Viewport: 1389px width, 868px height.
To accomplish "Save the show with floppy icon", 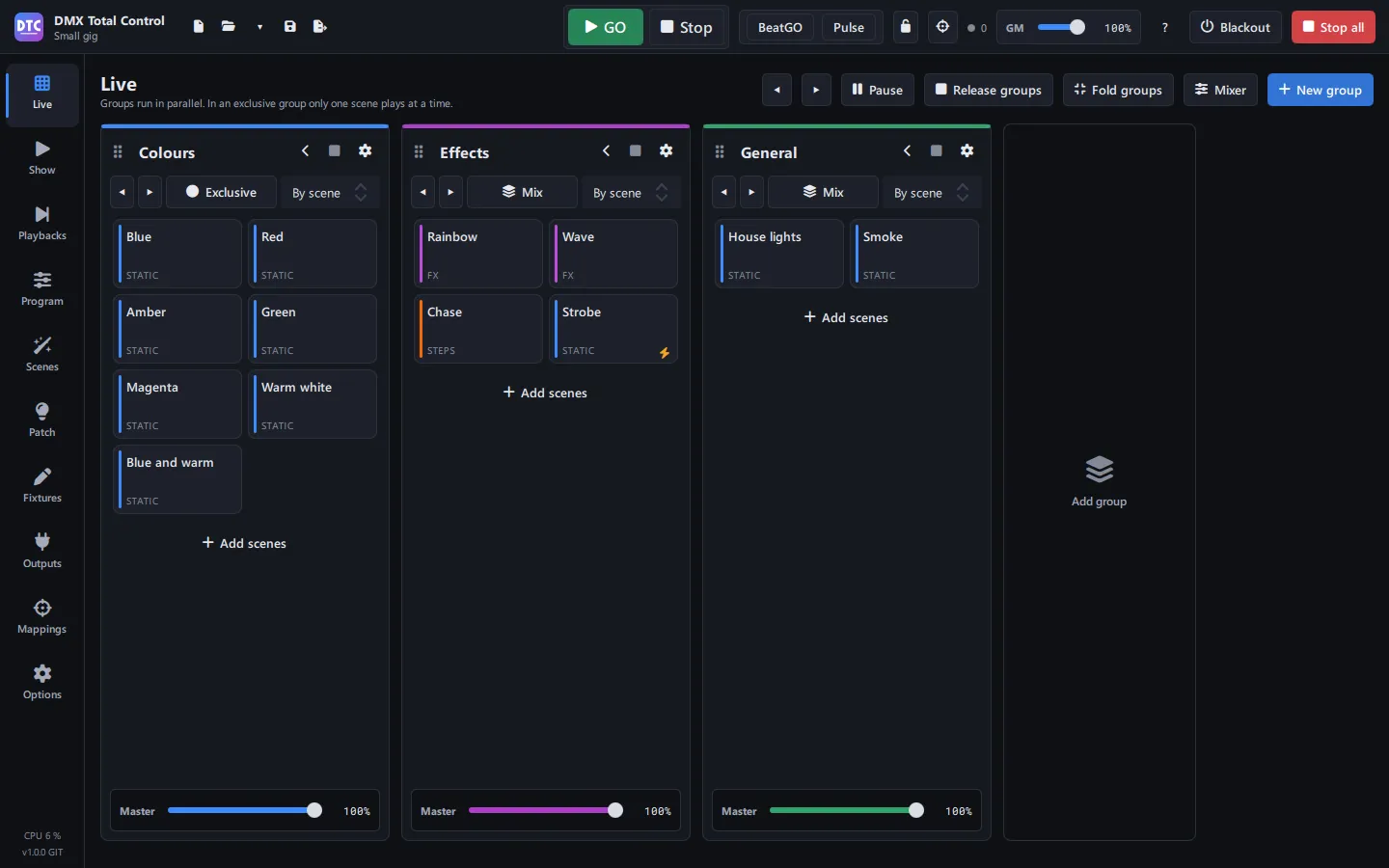I will click(x=290, y=27).
